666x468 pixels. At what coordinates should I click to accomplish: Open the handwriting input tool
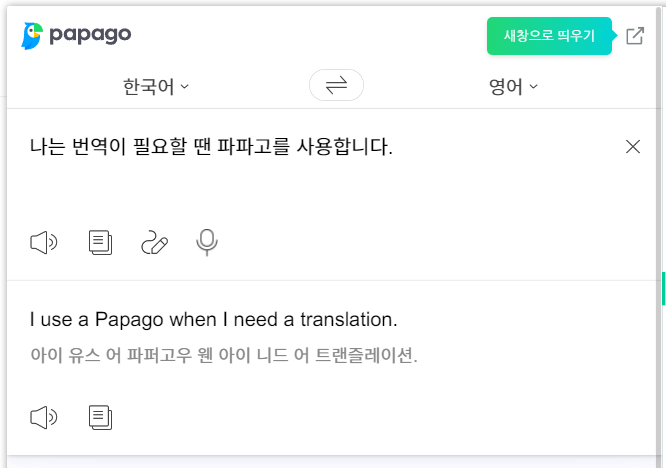point(154,242)
